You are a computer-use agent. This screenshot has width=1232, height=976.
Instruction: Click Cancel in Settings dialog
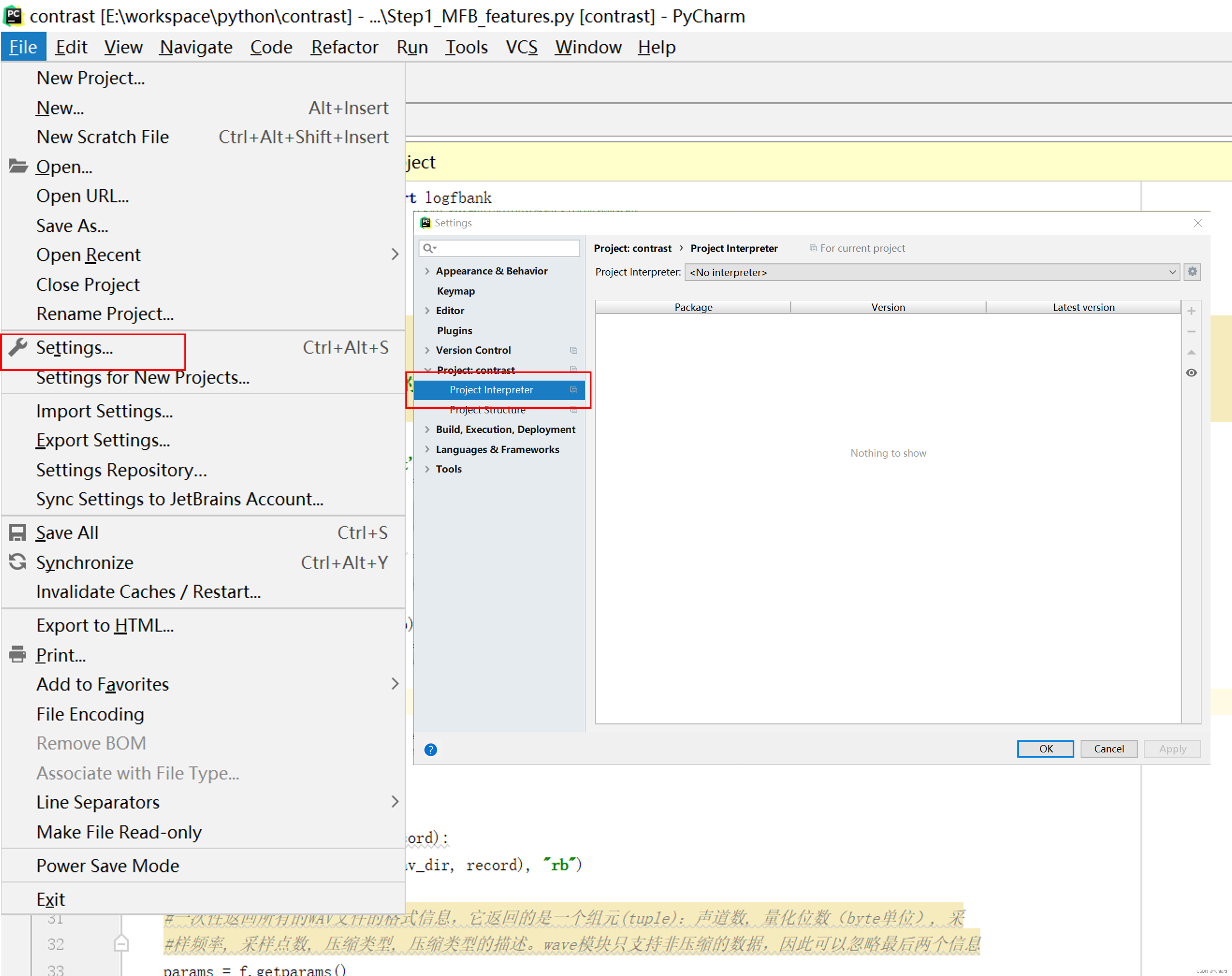tap(1109, 749)
